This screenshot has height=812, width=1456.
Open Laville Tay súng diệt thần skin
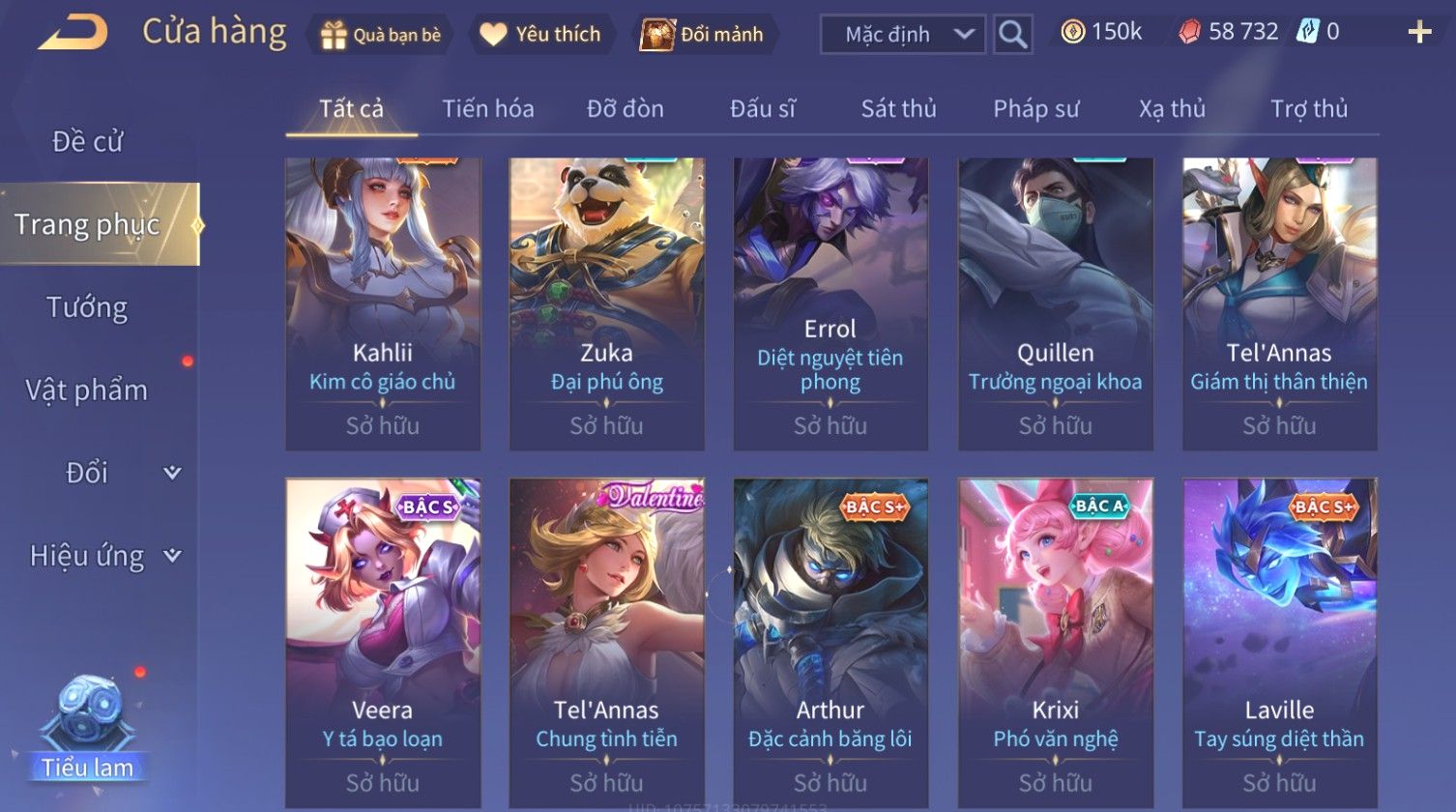[1279, 644]
